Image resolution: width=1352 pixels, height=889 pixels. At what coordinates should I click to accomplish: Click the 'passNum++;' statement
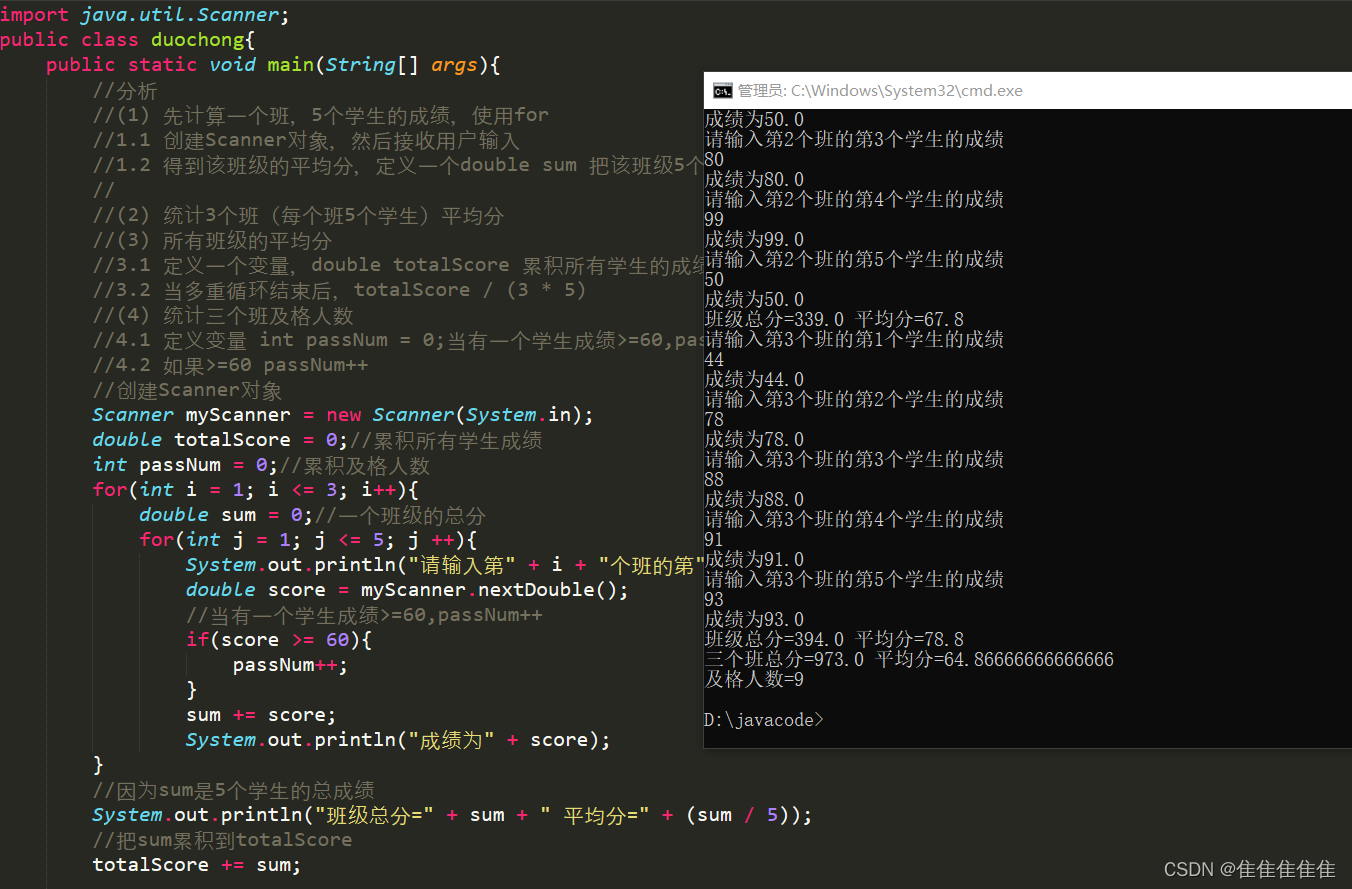pyautogui.click(x=291, y=665)
